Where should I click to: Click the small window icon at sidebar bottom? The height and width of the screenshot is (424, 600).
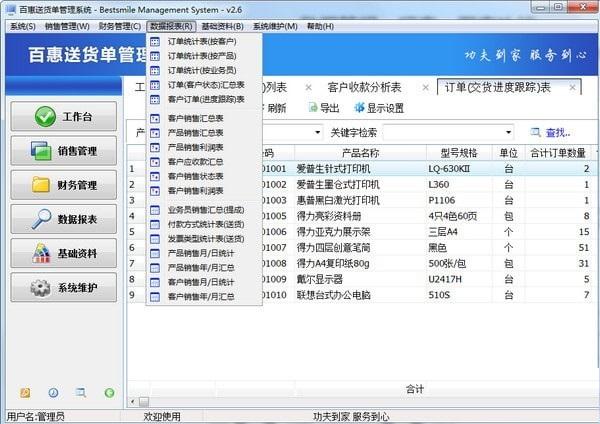pyautogui.click(x=81, y=393)
